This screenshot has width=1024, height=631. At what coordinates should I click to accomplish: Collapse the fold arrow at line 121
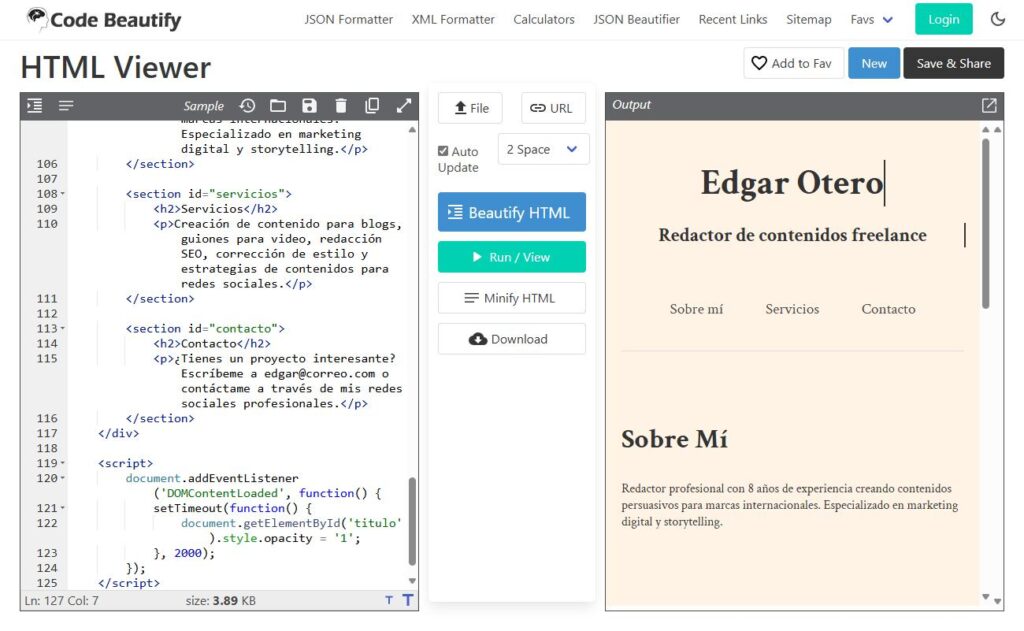tap(63, 508)
